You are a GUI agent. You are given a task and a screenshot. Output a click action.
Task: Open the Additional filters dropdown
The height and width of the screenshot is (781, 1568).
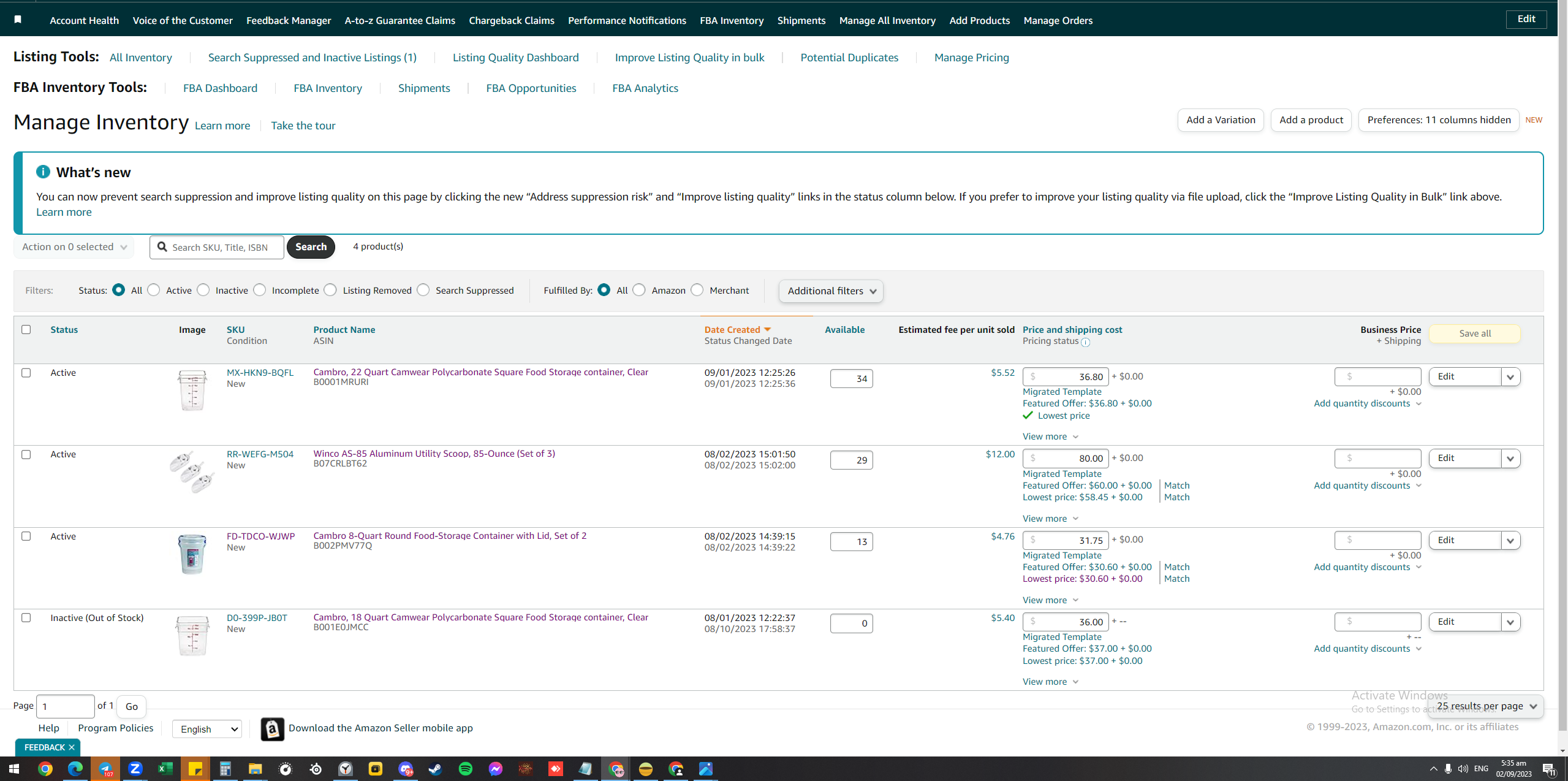click(831, 291)
